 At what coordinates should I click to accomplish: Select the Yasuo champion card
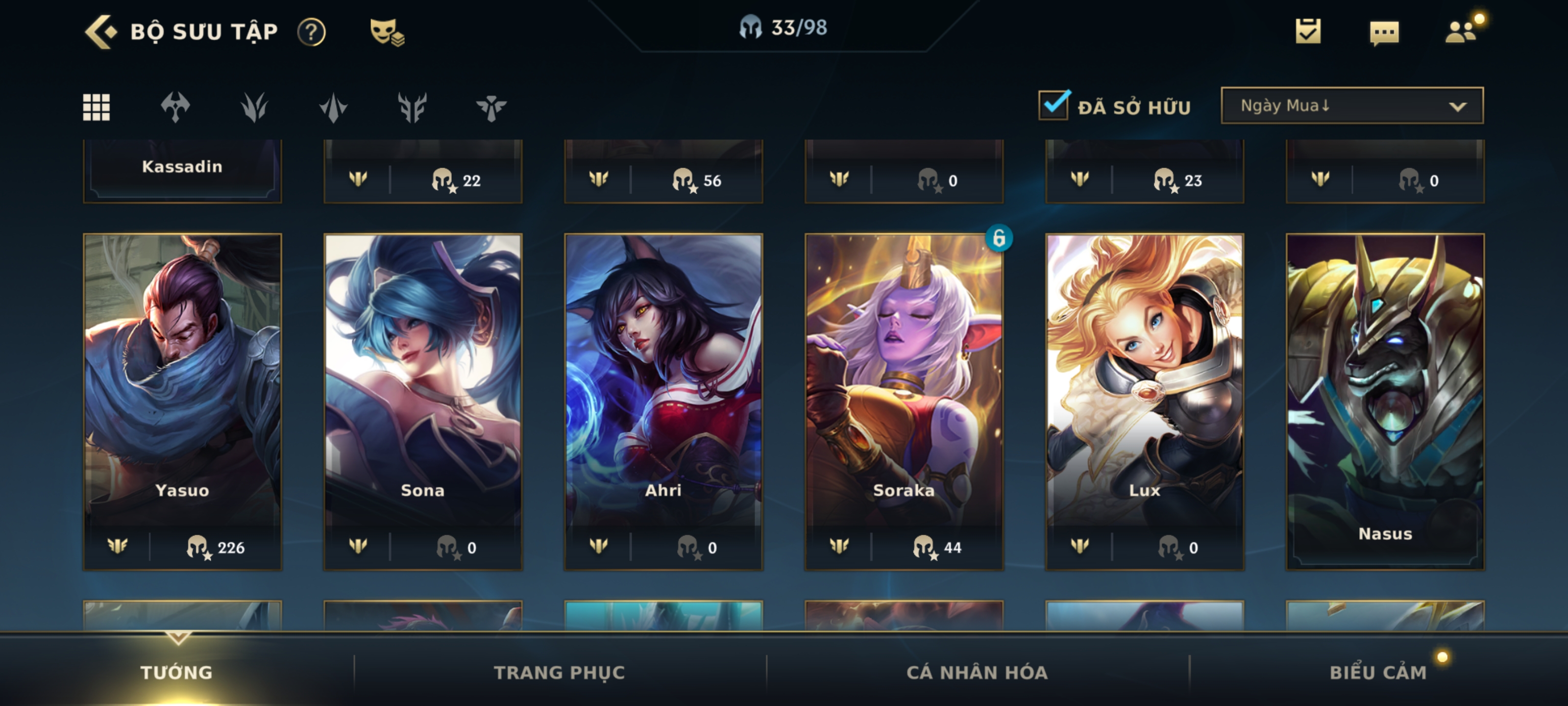tap(182, 402)
